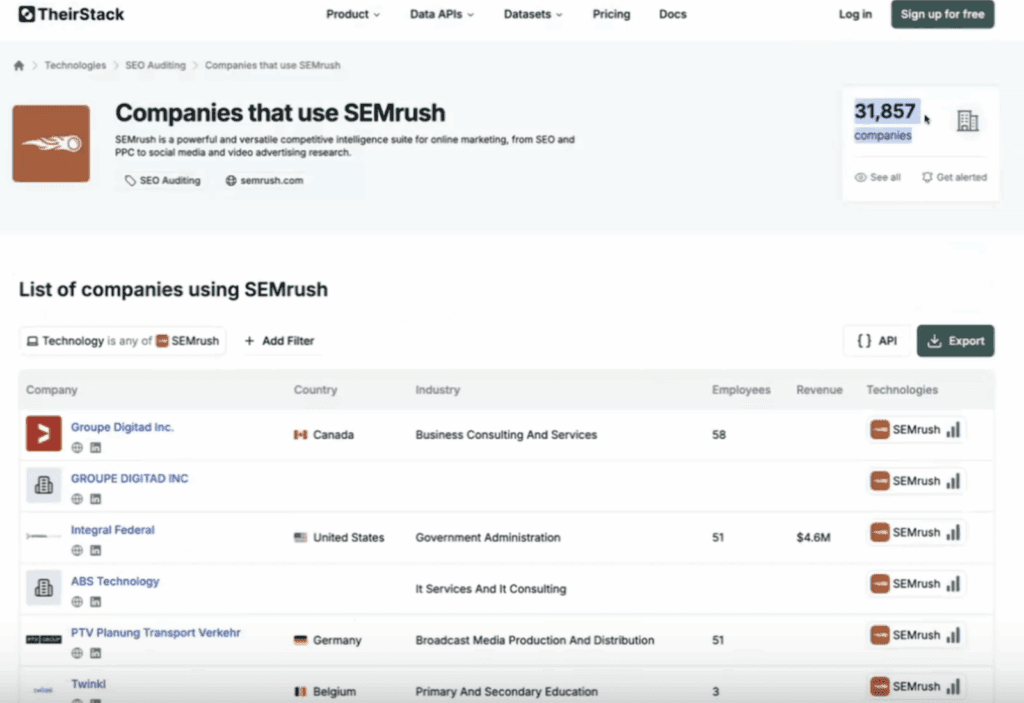
Task: Click See all companies
Action: coord(878,177)
